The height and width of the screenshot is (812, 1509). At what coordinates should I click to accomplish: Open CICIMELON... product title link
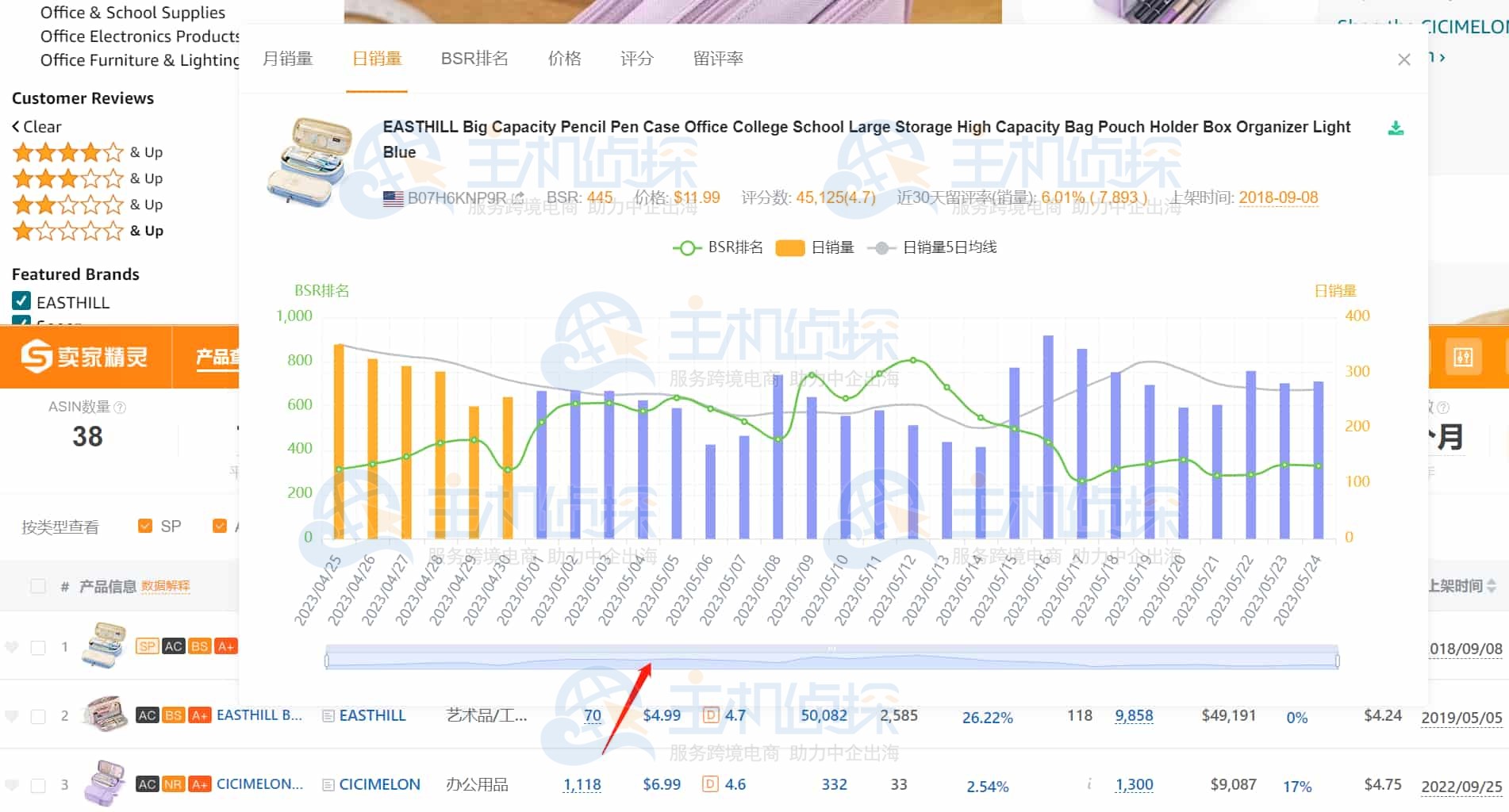[259, 784]
